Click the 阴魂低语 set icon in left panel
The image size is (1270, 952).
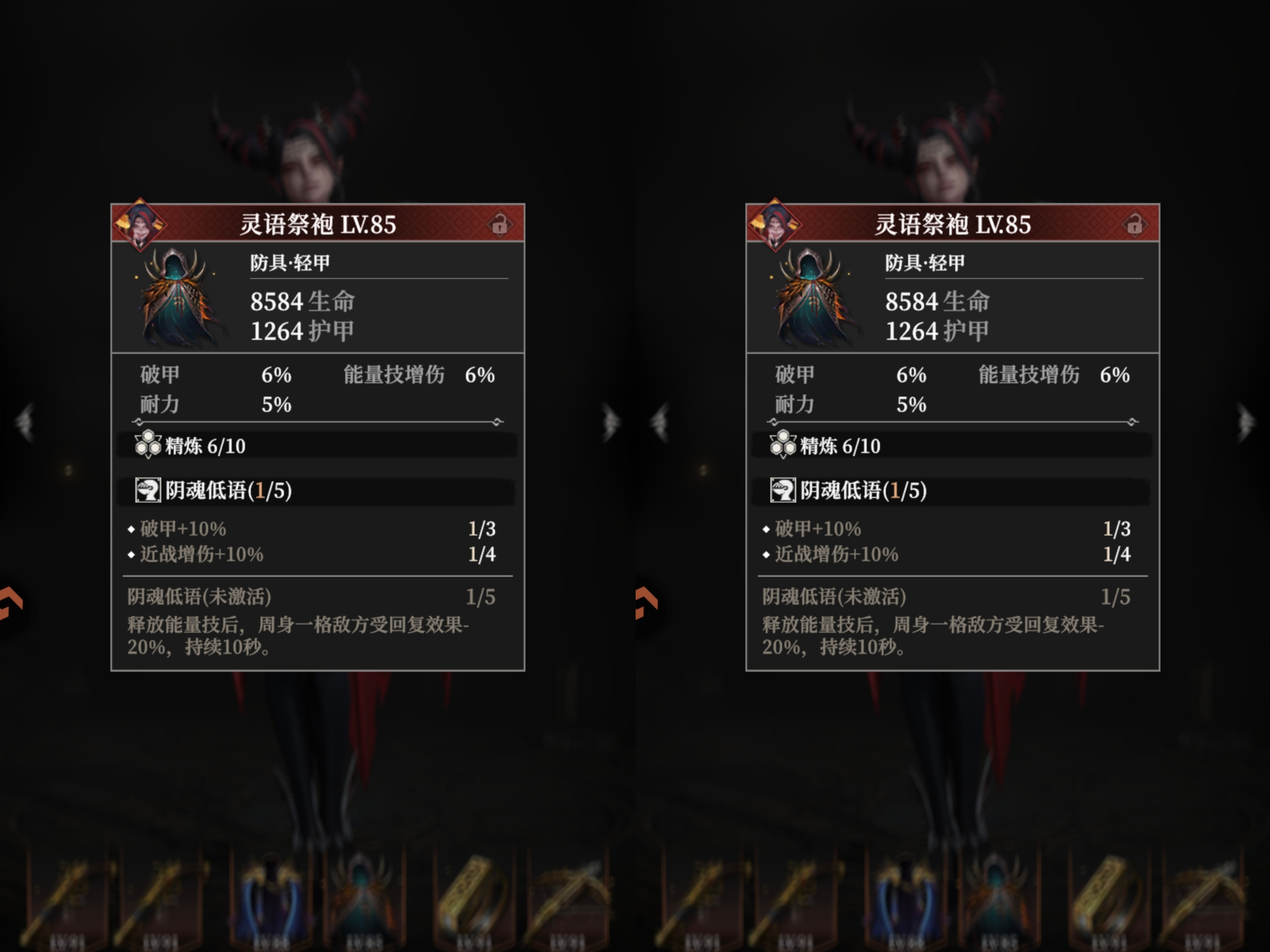[148, 491]
